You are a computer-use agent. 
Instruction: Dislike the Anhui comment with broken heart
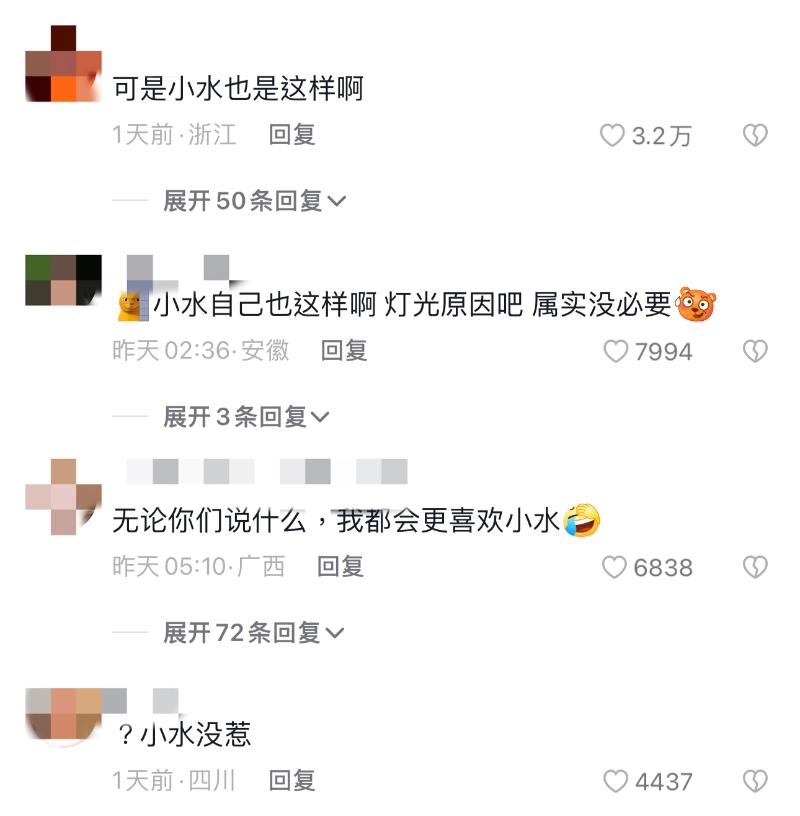coord(755,351)
